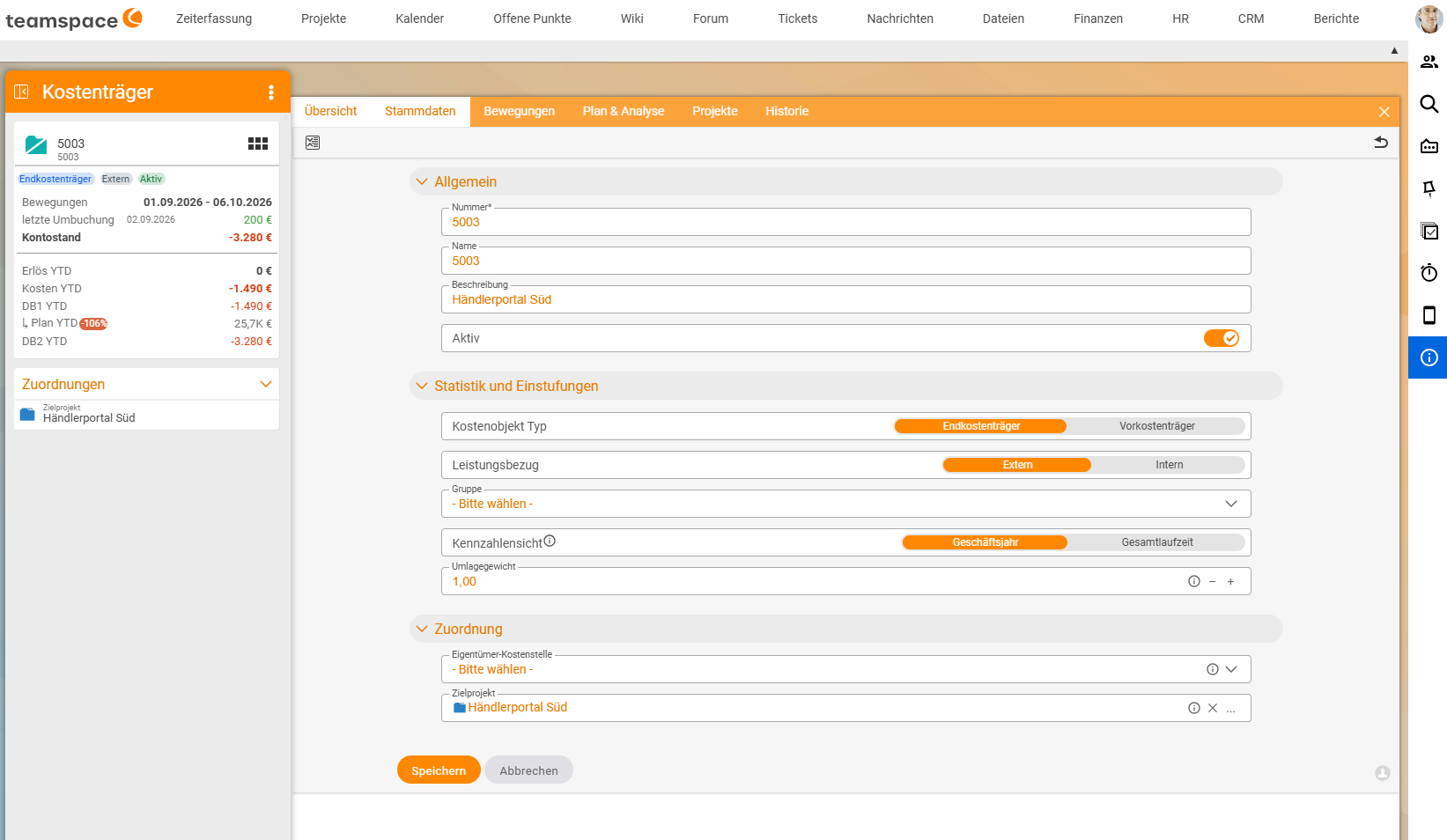
Task: Clear the Zielprojekt field with X icon
Action: pos(1213,708)
